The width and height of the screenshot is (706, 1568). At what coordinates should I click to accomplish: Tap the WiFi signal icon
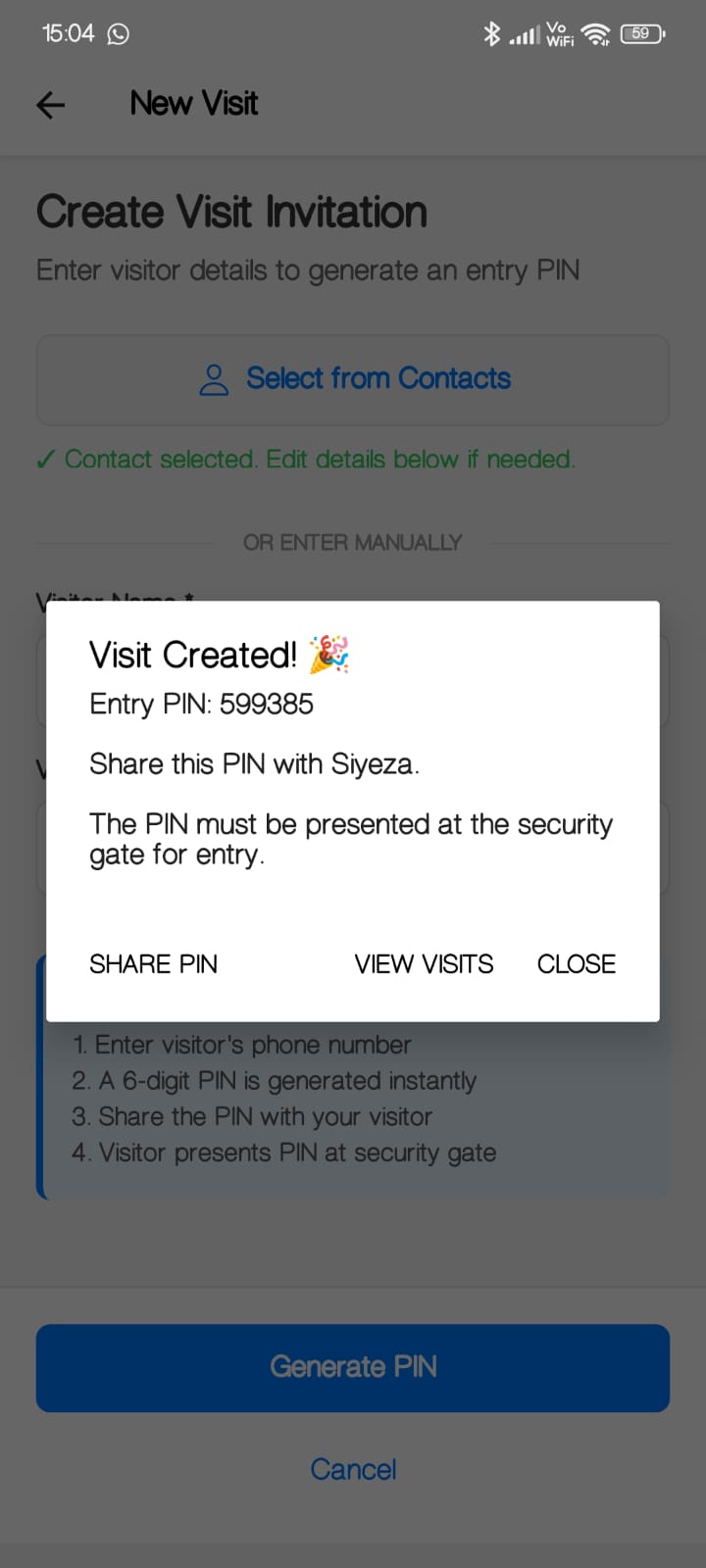point(596,32)
